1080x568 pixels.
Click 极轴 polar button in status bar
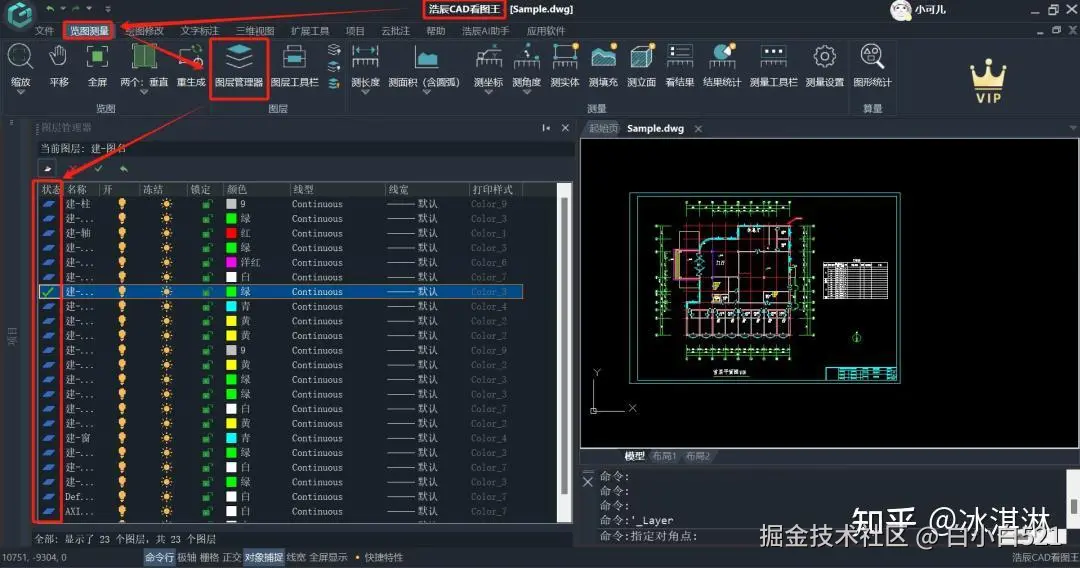(187, 557)
